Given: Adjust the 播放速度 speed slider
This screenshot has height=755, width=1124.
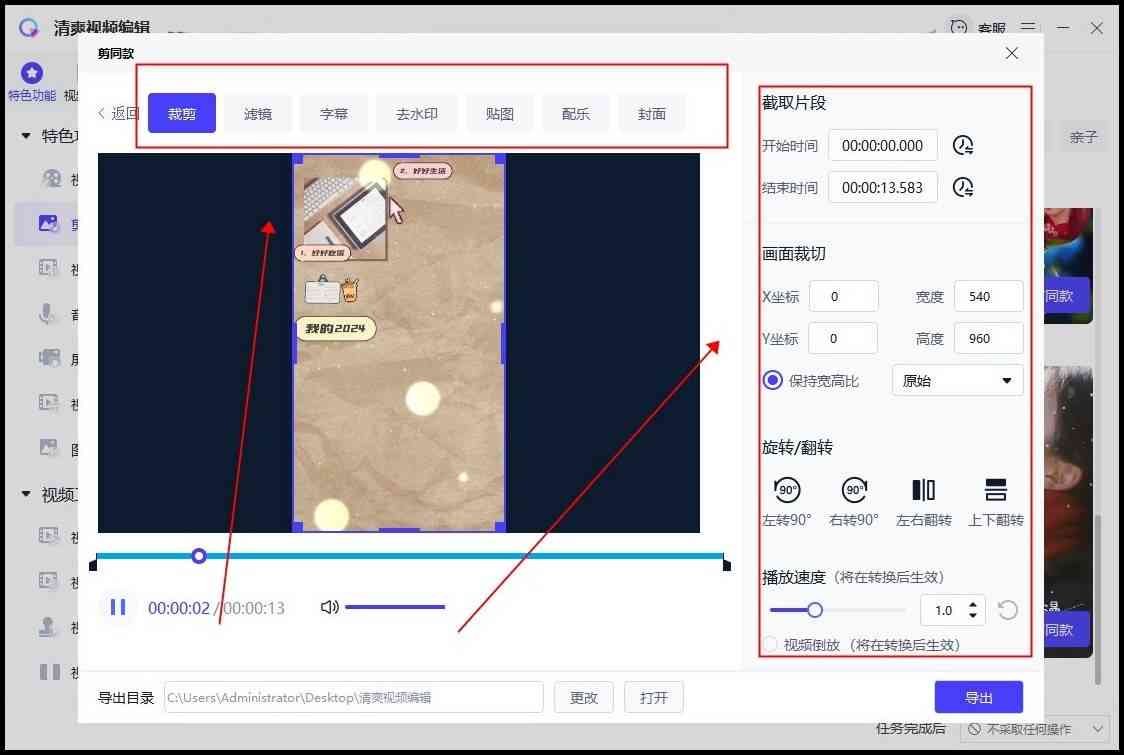Looking at the screenshot, I should click(x=815, y=610).
